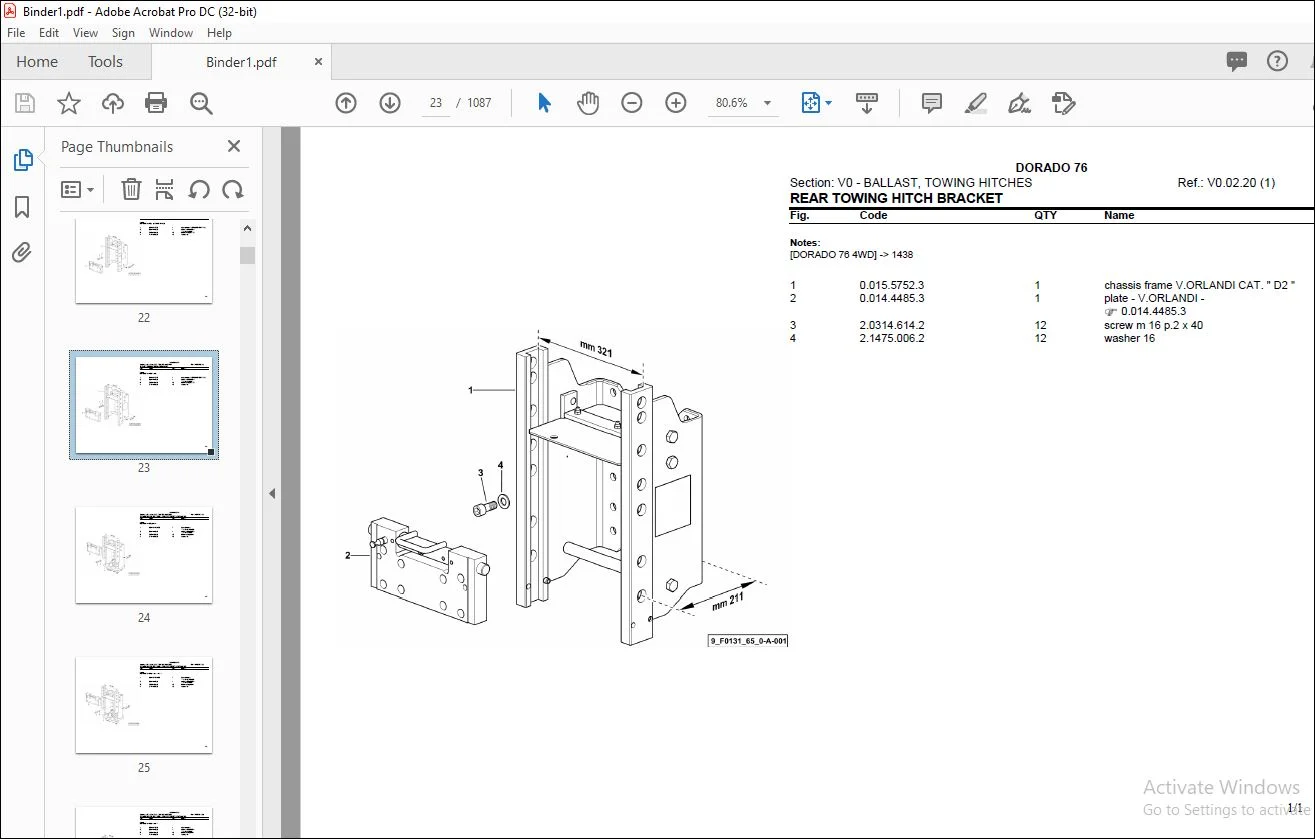The height and width of the screenshot is (839, 1315).
Task: Upload file to cloud icon
Action: (113, 103)
